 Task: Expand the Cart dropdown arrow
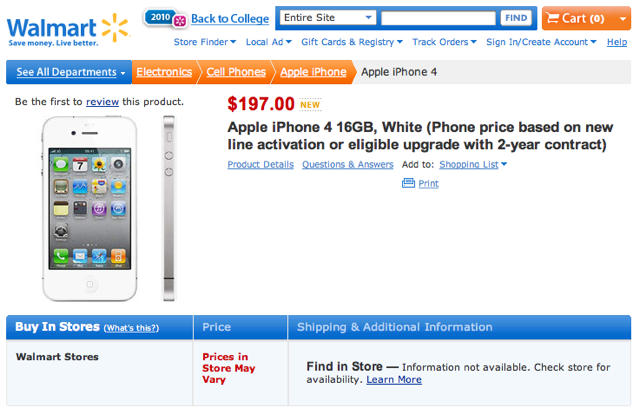[x=623, y=18]
